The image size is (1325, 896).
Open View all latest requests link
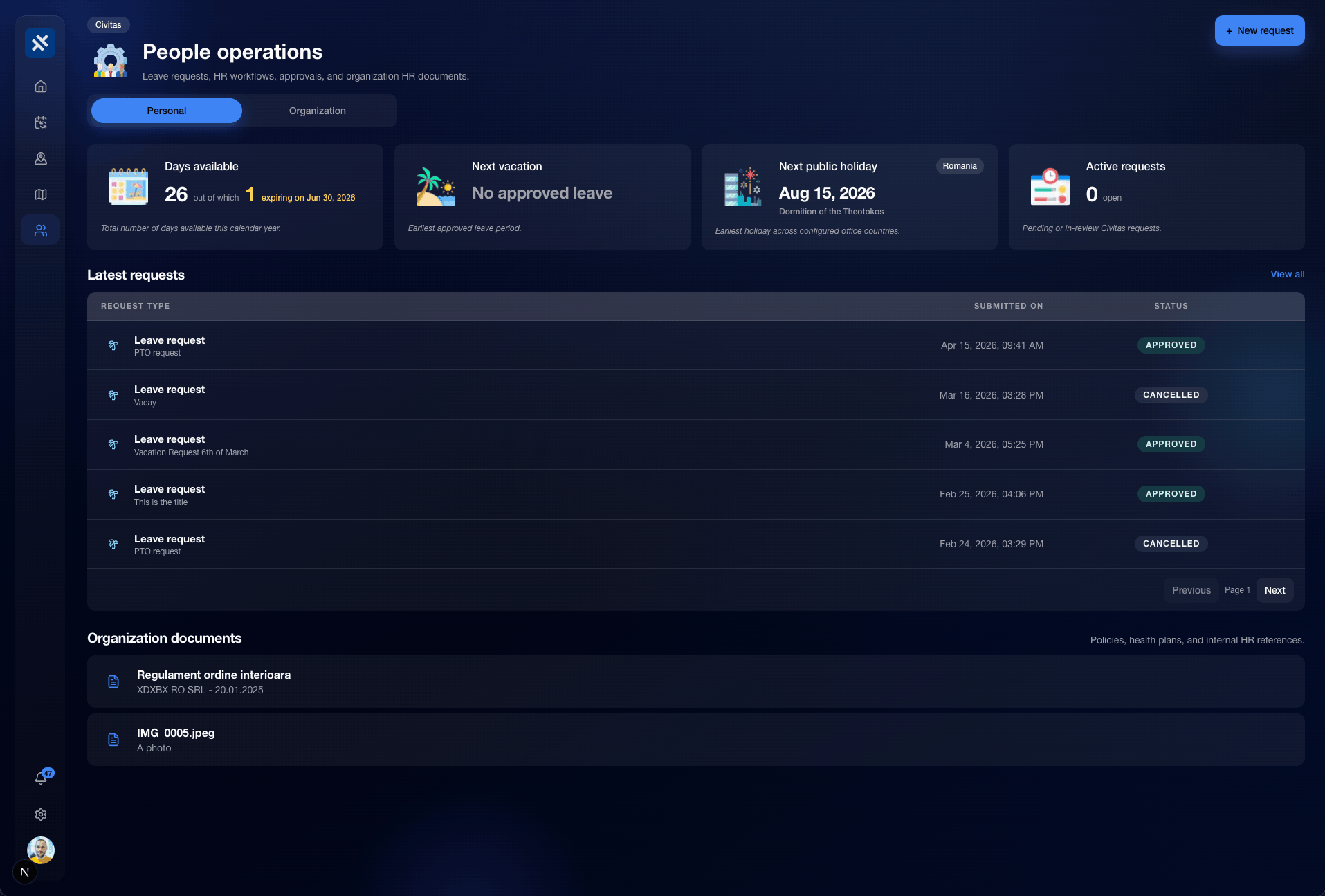pyautogui.click(x=1287, y=274)
